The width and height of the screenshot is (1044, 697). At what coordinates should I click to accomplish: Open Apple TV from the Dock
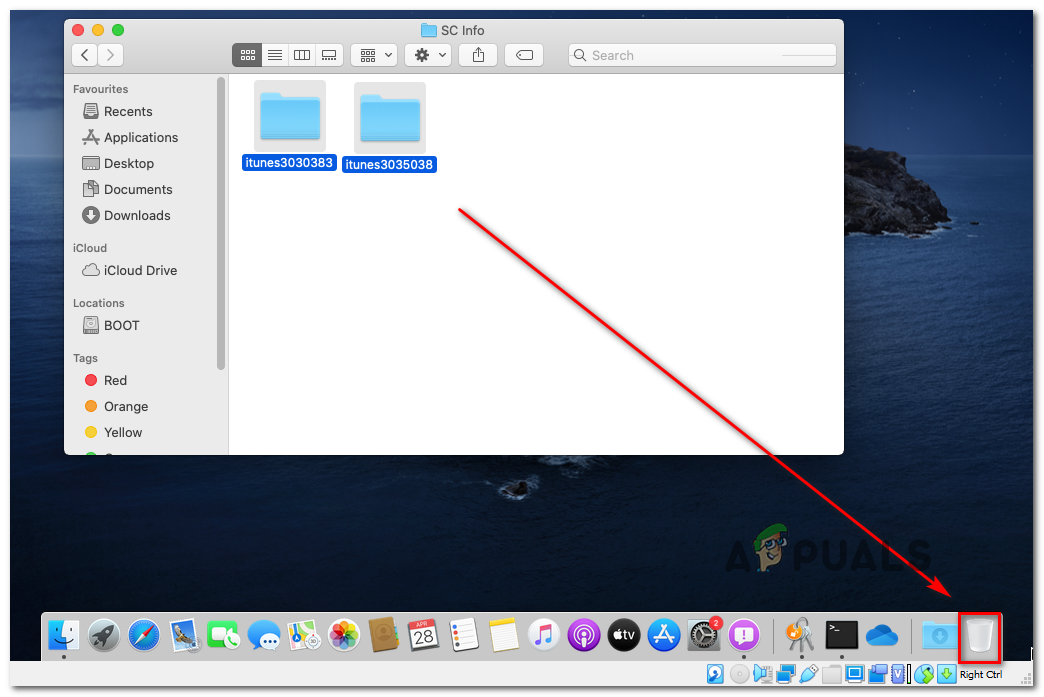[624, 635]
